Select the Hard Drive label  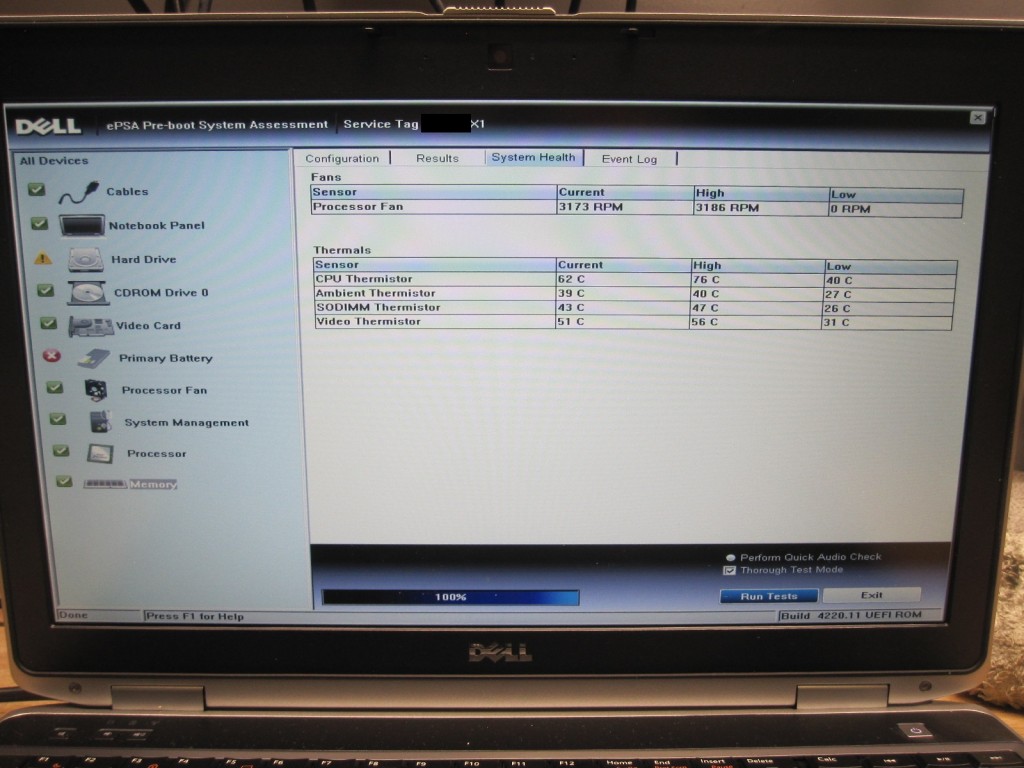[x=144, y=259]
